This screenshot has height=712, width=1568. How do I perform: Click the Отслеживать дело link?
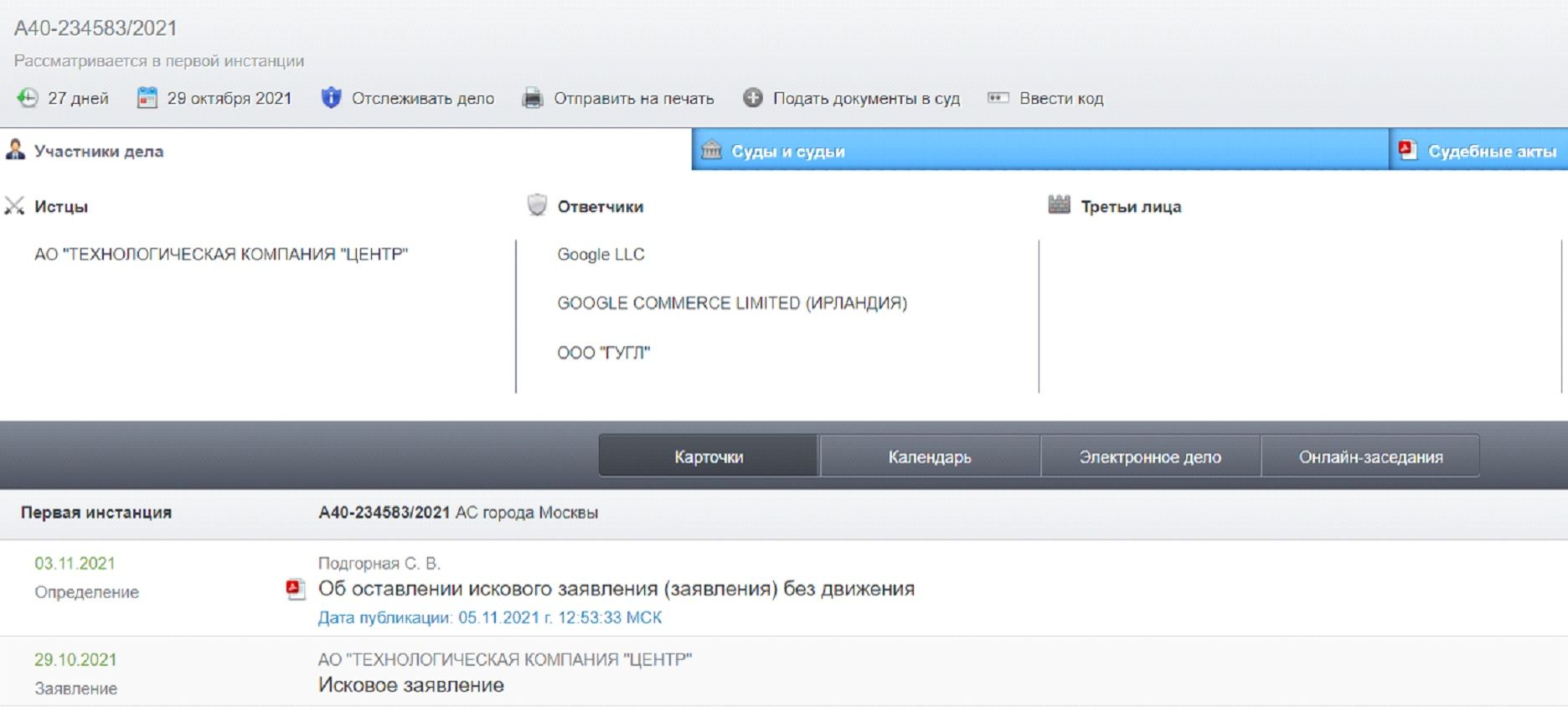(x=423, y=99)
